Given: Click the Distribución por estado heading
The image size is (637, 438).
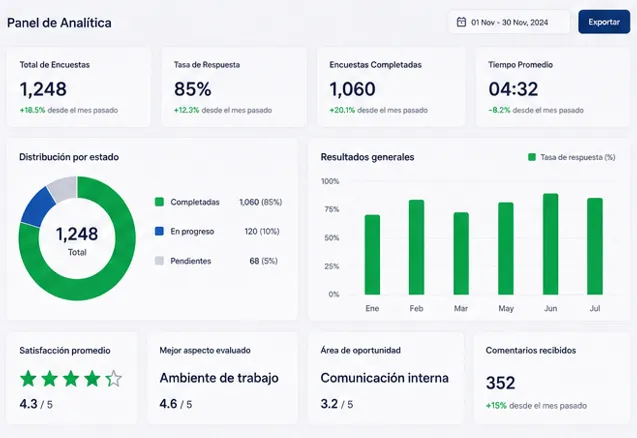Looking at the screenshot, I should pyautogui.click(x=69, y=157).
